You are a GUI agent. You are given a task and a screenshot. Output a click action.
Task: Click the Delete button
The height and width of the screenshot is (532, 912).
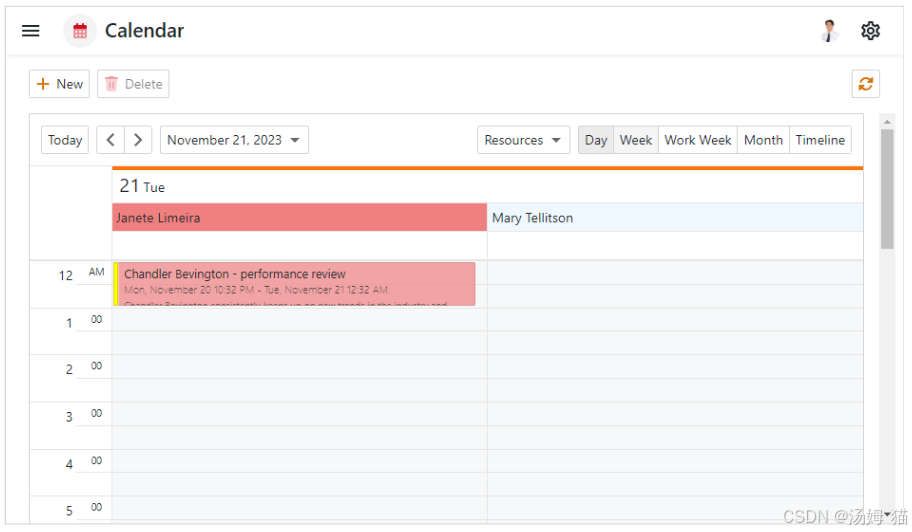[x=133, y=84]
